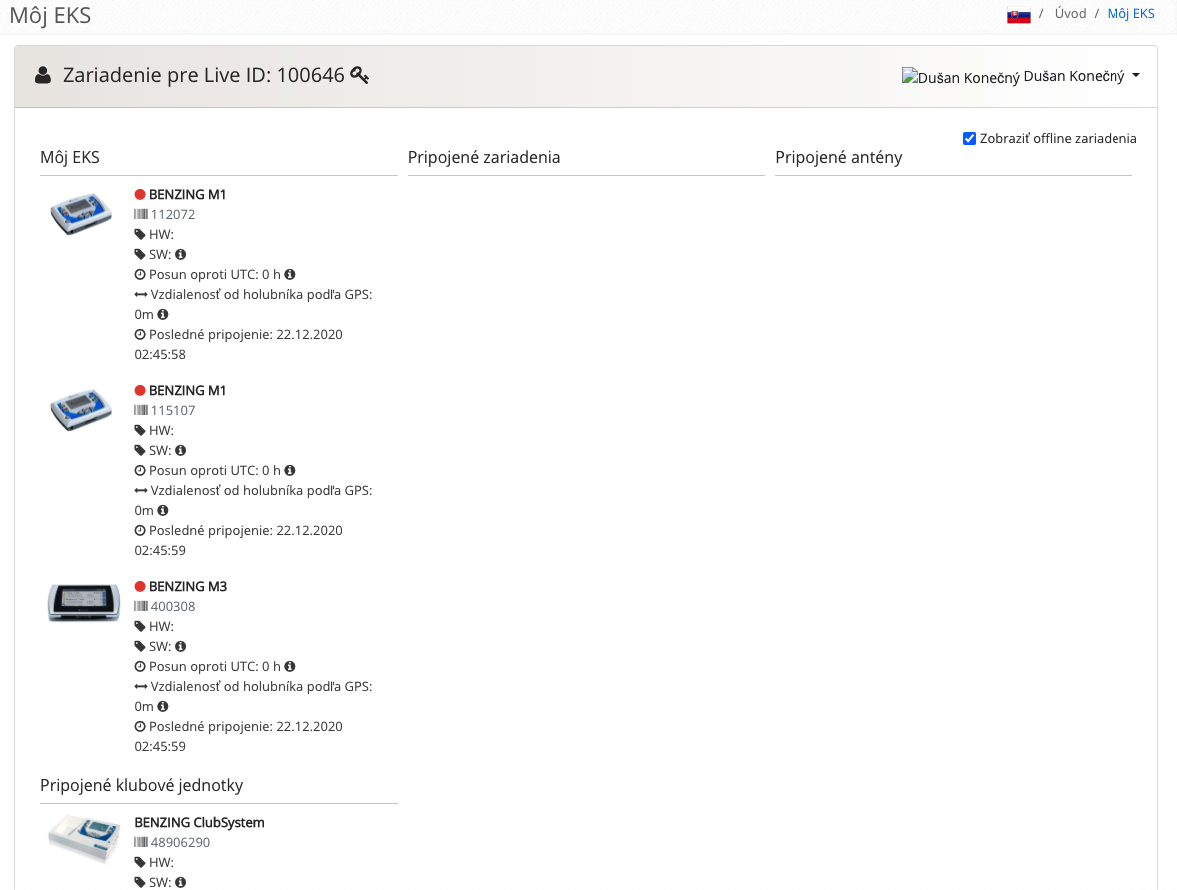1177x890 pixels.
Task: Click Môj EKS breadcrumb link
Action: 1131,14
